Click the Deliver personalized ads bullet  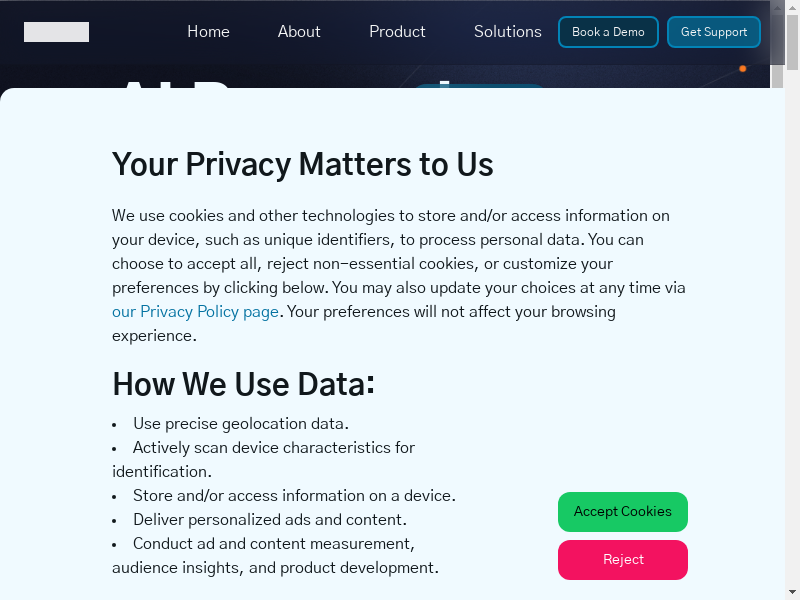pyautogui.click(x=269, y=520)
